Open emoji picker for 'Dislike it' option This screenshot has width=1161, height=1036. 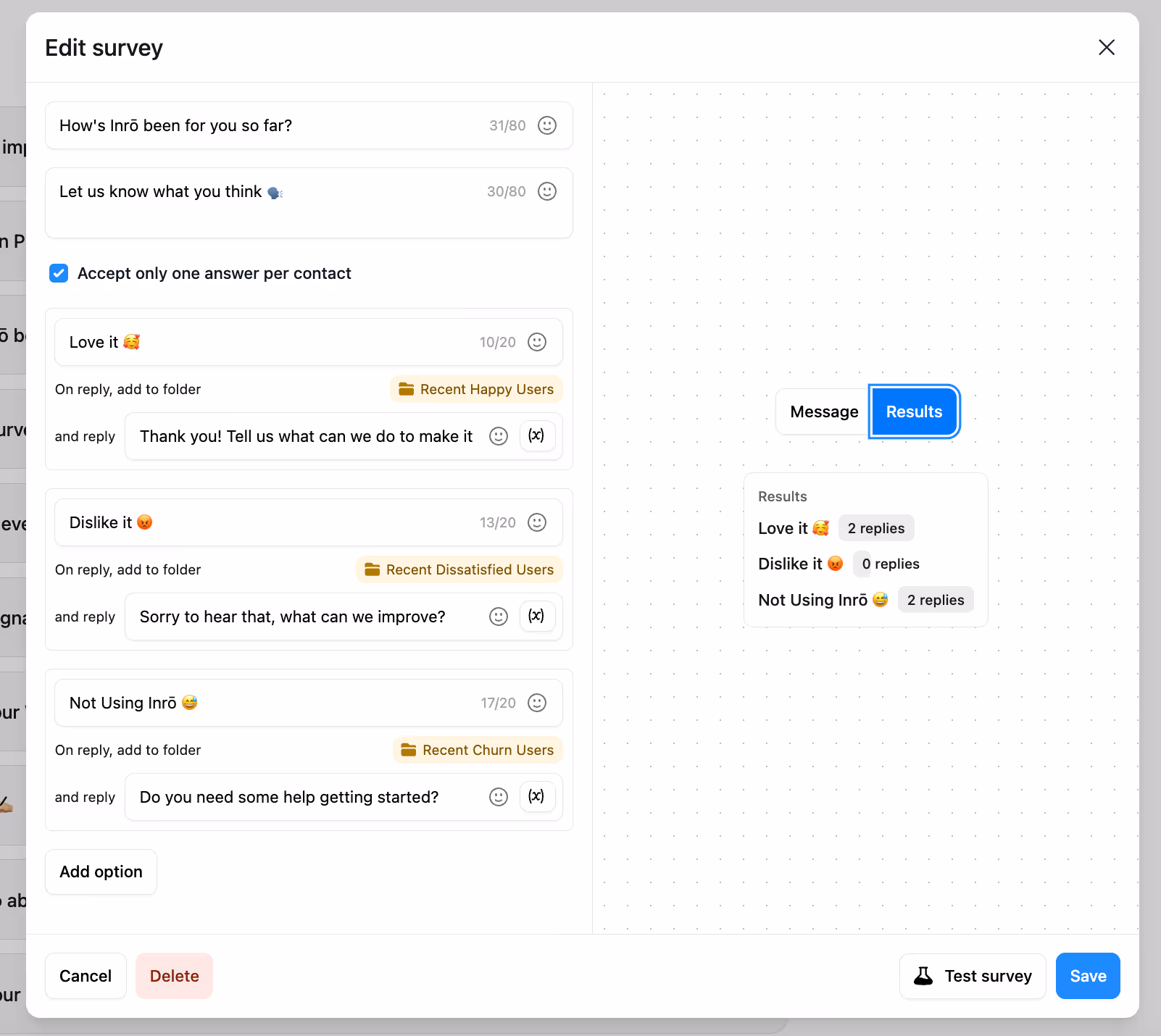(537, 522)
